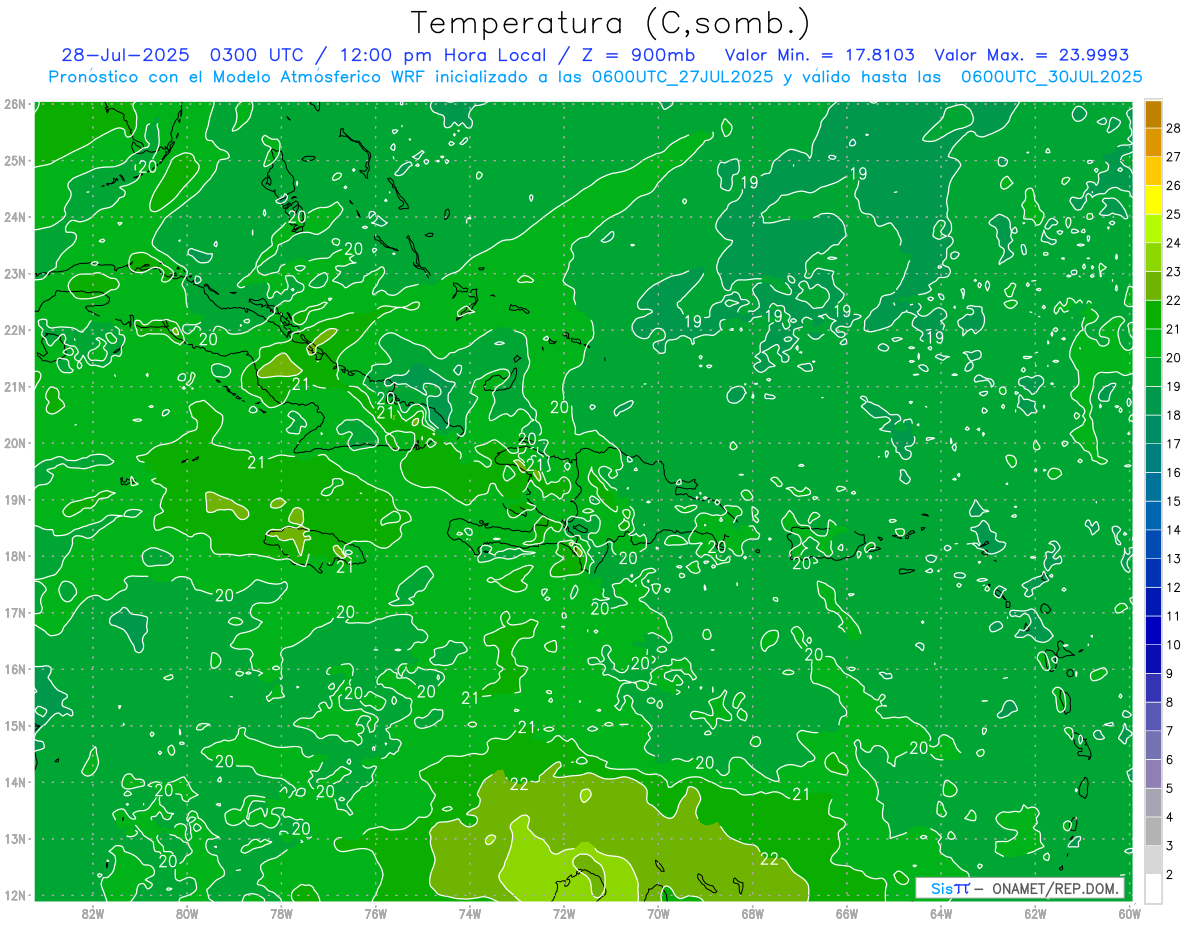This screenshot has height=927, width=1200.
Task: Click '0600UTC_30JUL2025' valid-until timestamp
Action: (x=1051, y=77)
